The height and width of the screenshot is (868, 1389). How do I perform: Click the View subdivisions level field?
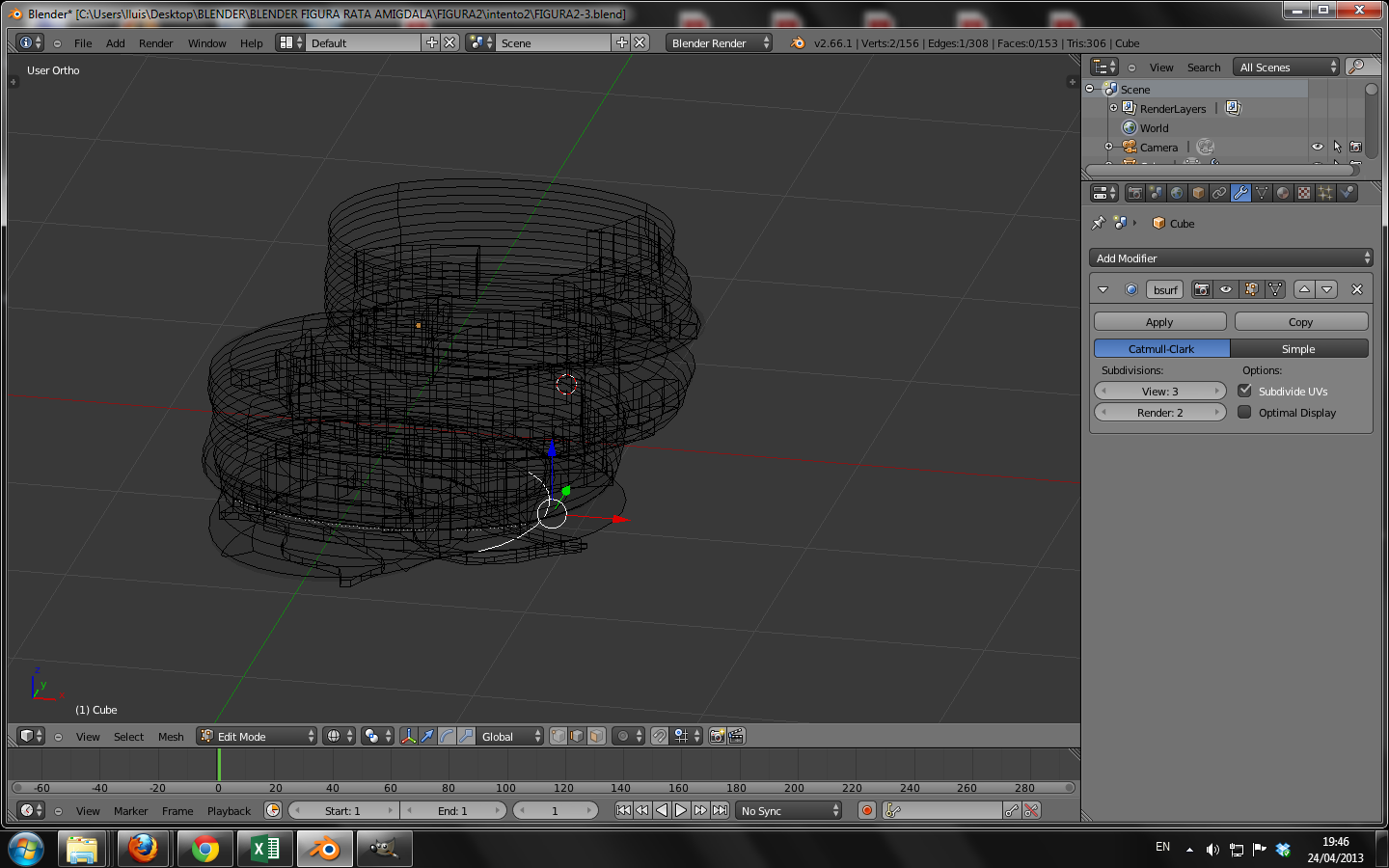pos(1159,391)
